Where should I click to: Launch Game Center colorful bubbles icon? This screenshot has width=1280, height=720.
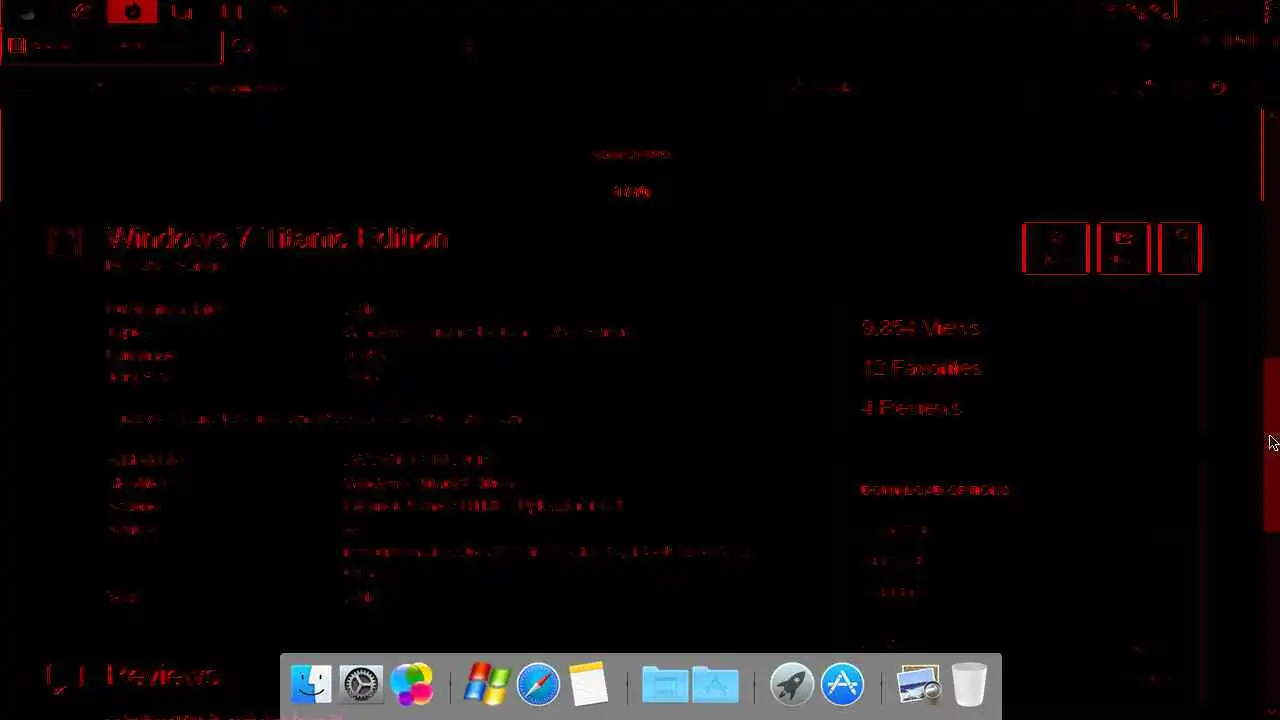click(411, 685)
